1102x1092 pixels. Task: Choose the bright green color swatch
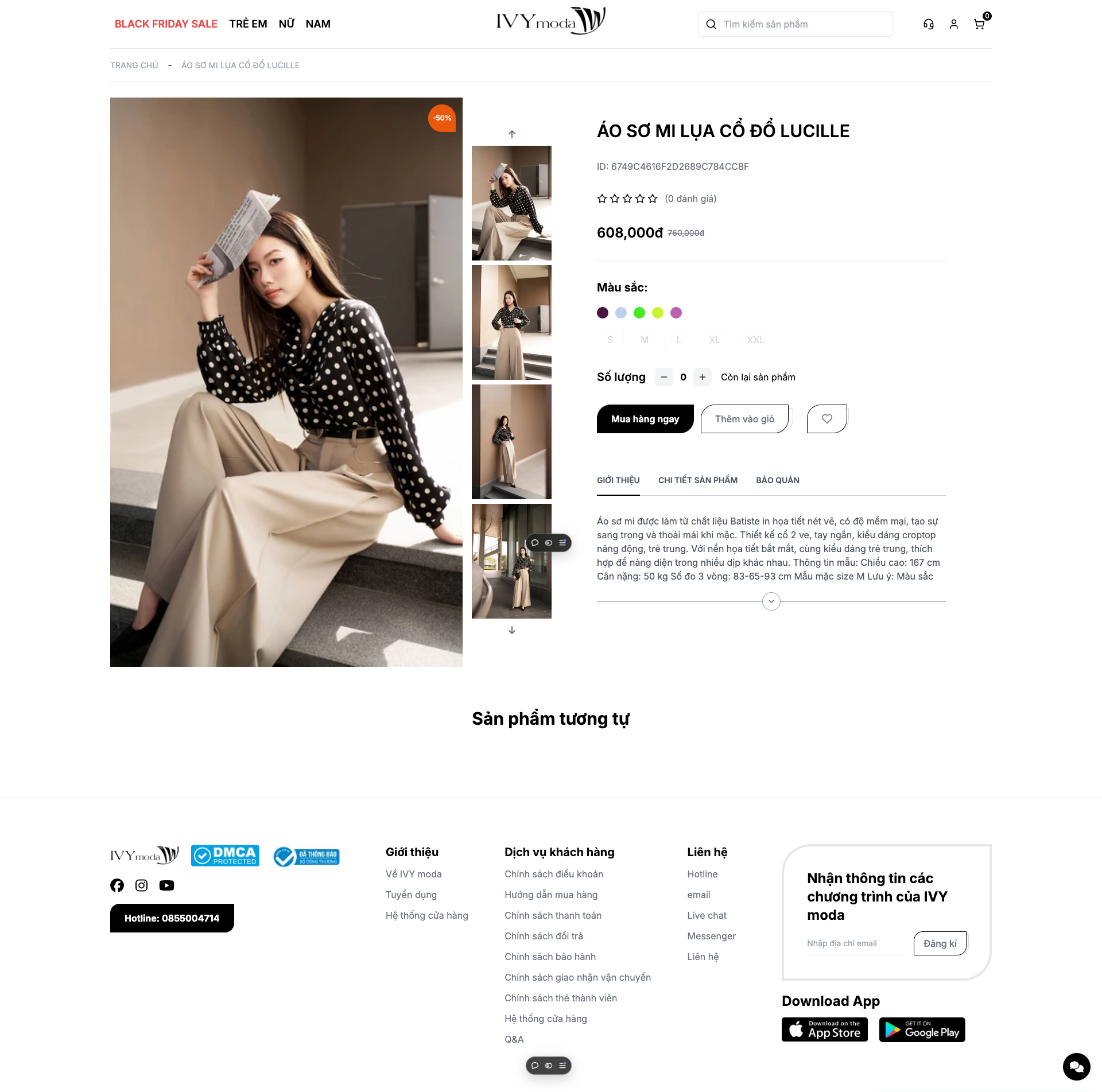[639, 313]
